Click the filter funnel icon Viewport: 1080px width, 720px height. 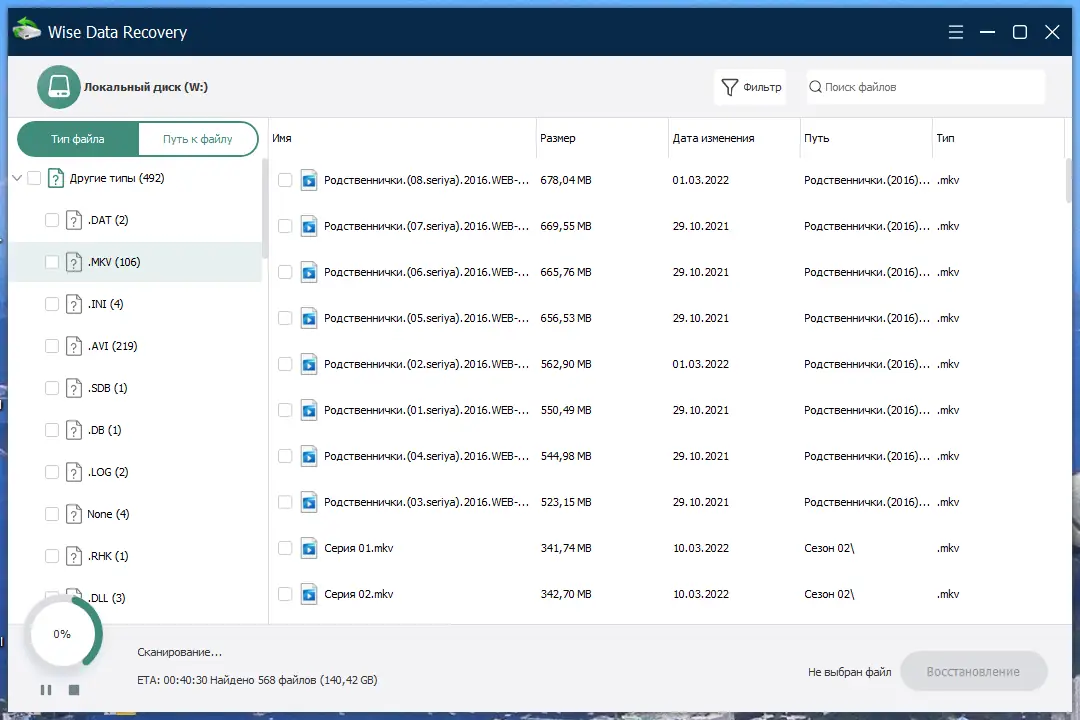pos(729,87)
